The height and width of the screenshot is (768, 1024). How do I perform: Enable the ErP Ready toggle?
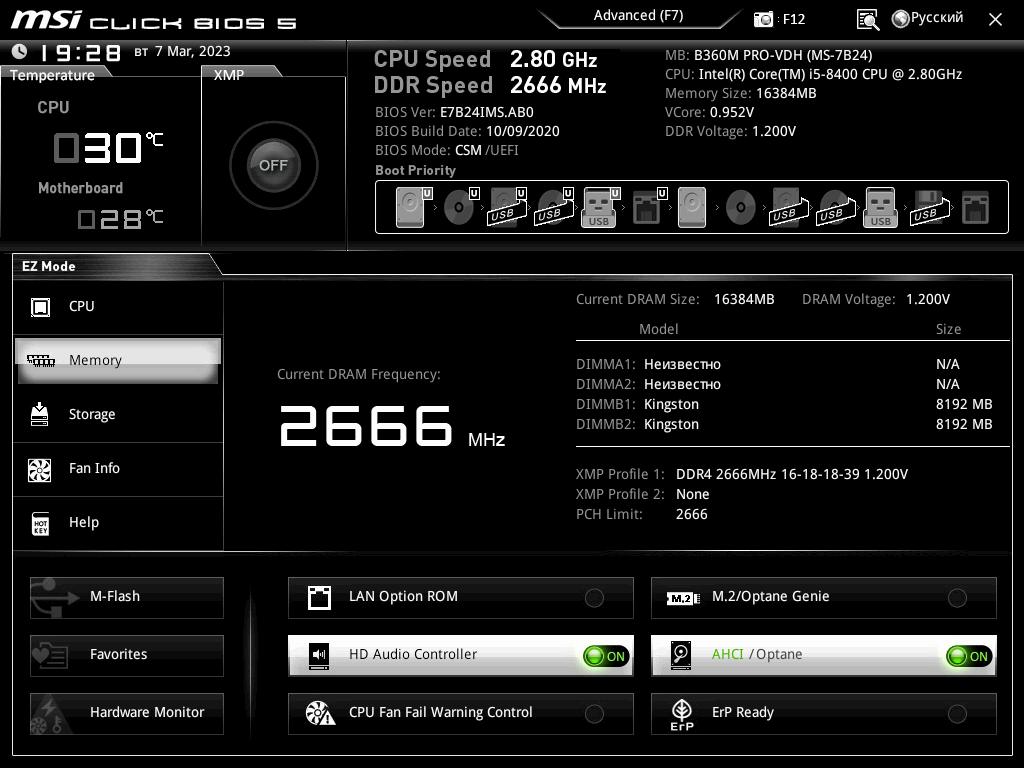point(957,714)
